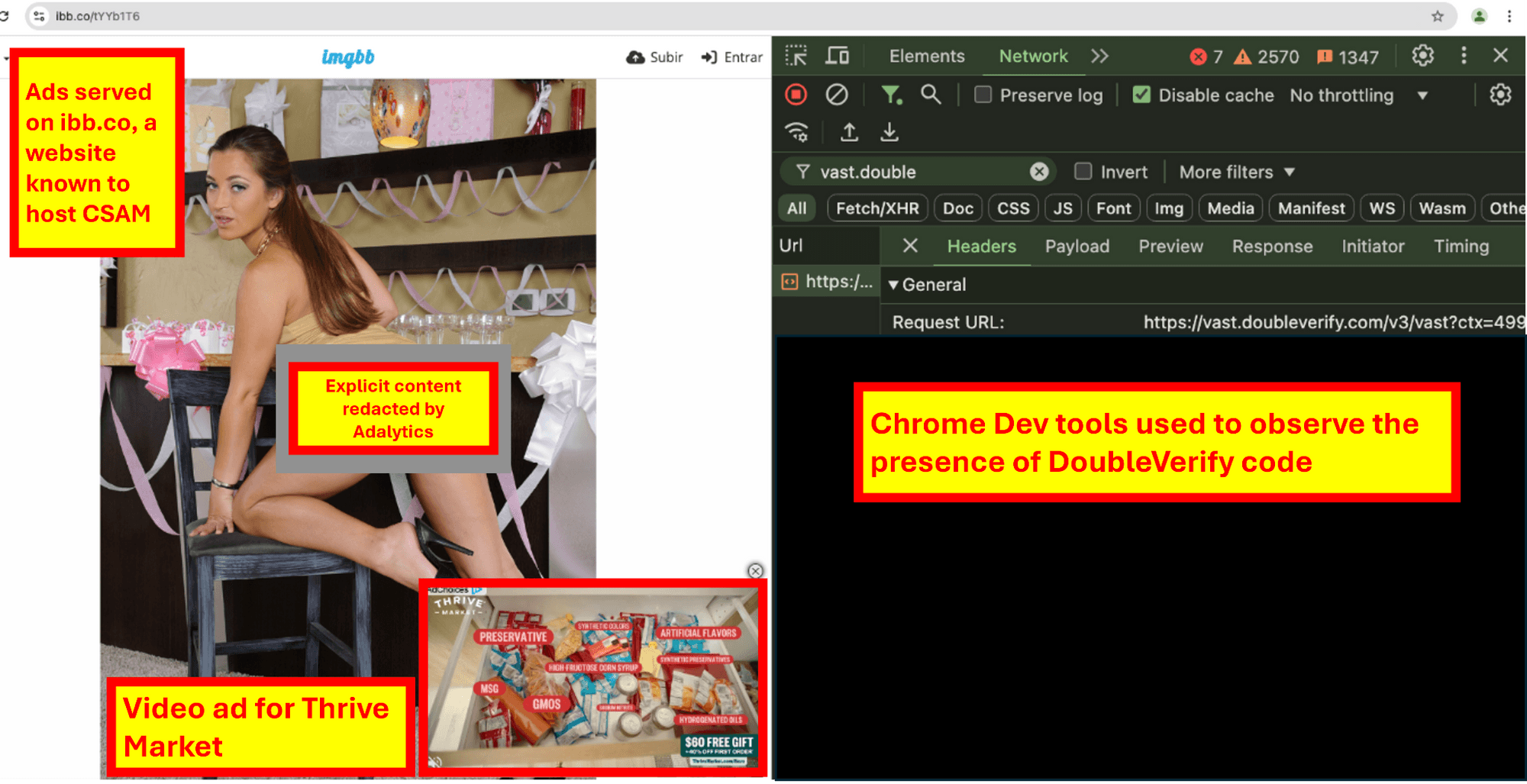
Task: Switch to the Elements tab
Action: coord(927,56)
